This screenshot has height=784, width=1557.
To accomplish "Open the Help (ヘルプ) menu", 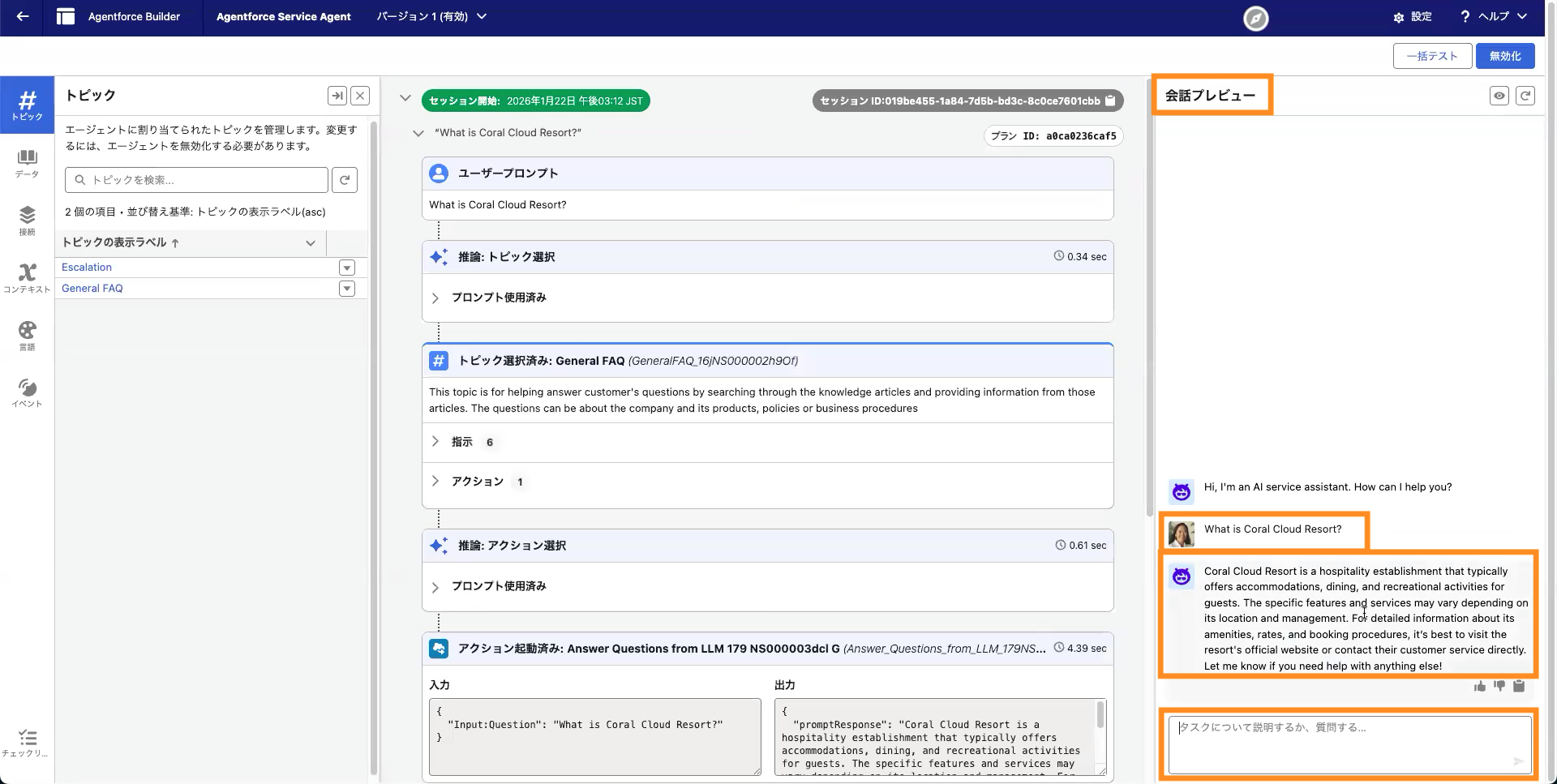I will click(1493, 16).
